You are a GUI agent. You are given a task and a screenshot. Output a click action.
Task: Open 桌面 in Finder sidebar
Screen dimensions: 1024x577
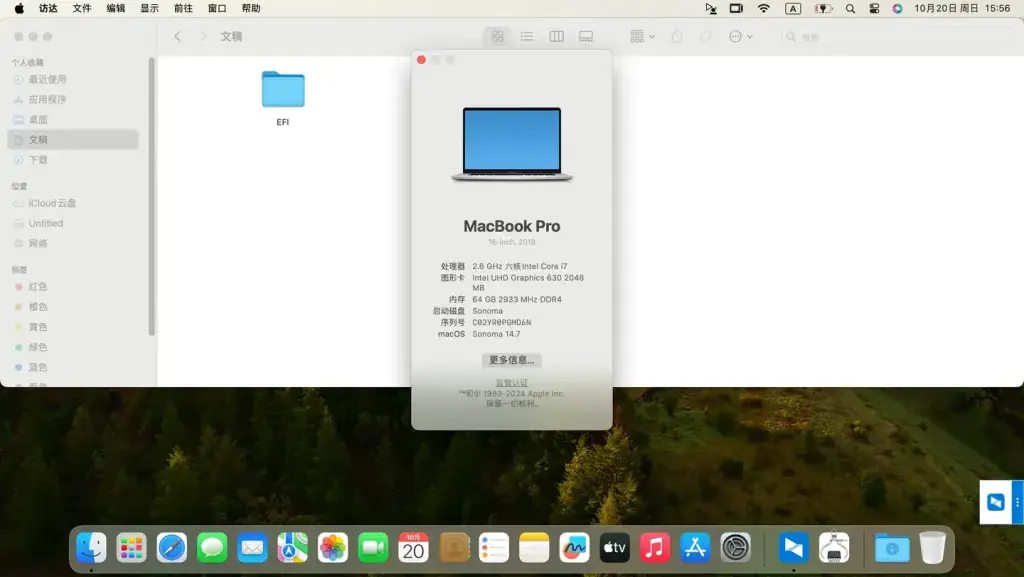tap(38, 119)
